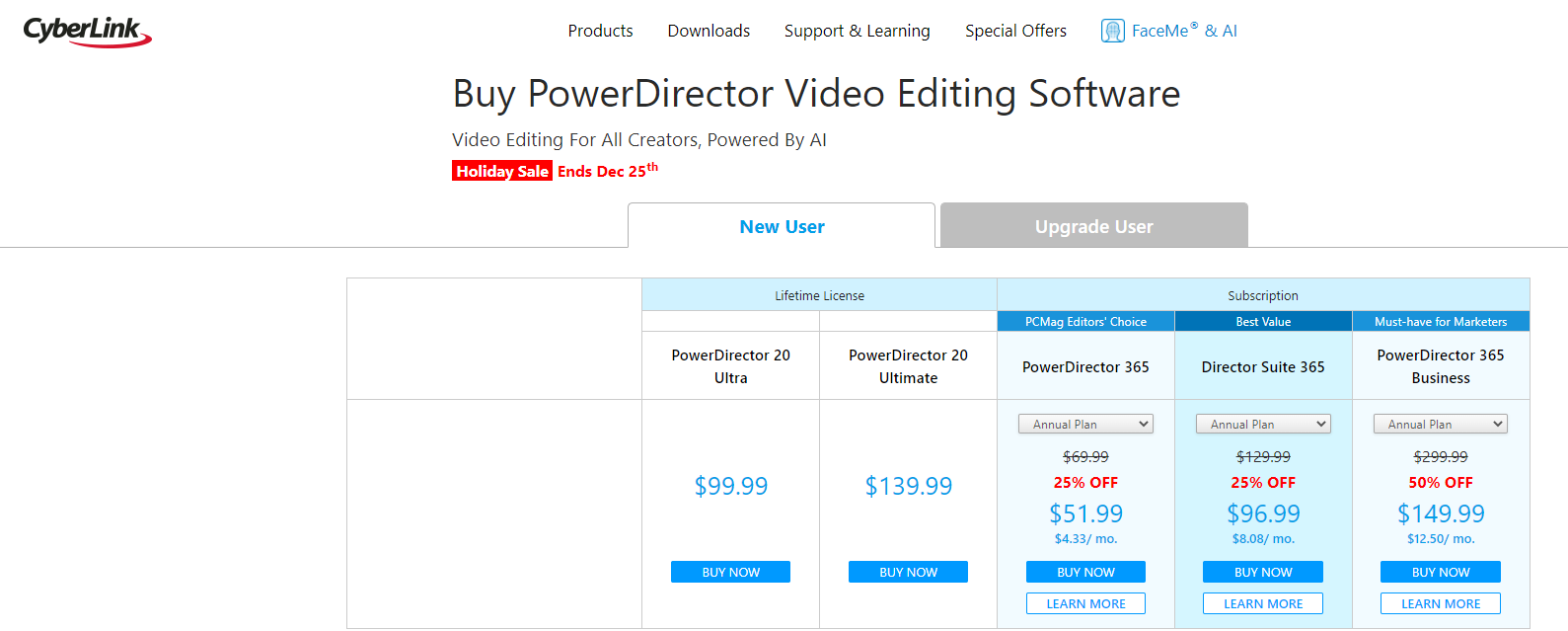The image size is (1568, 631).
Task: Learn more about PowerDirector 365 Business
Action: [x=1441, y=603]
